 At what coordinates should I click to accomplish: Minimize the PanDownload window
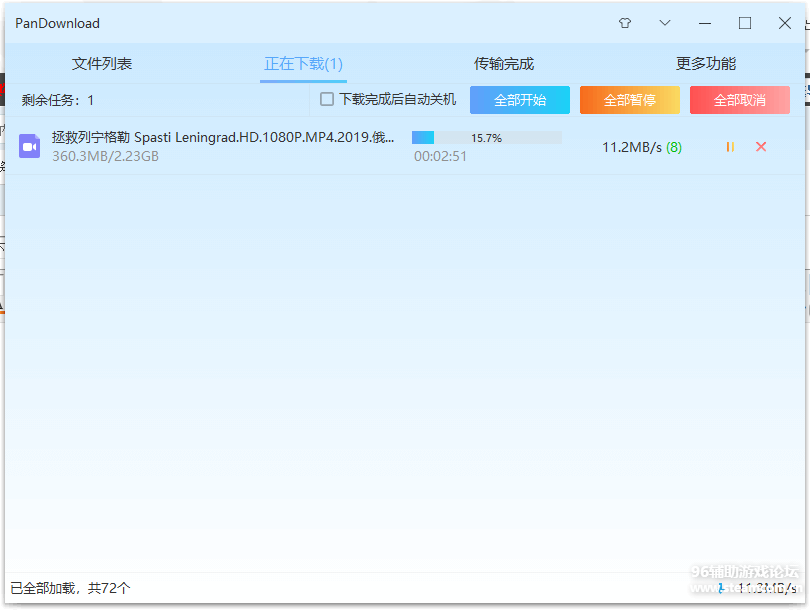(x=705, y=23)
